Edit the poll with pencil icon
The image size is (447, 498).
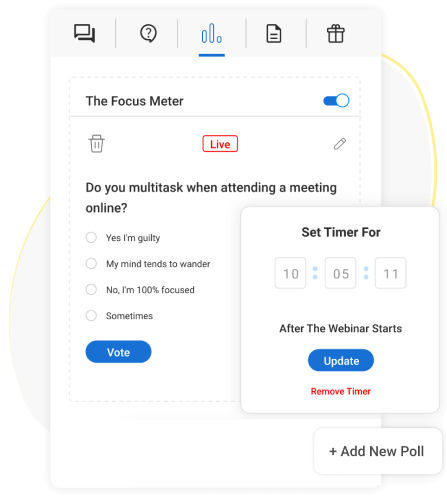click(340, 144)
